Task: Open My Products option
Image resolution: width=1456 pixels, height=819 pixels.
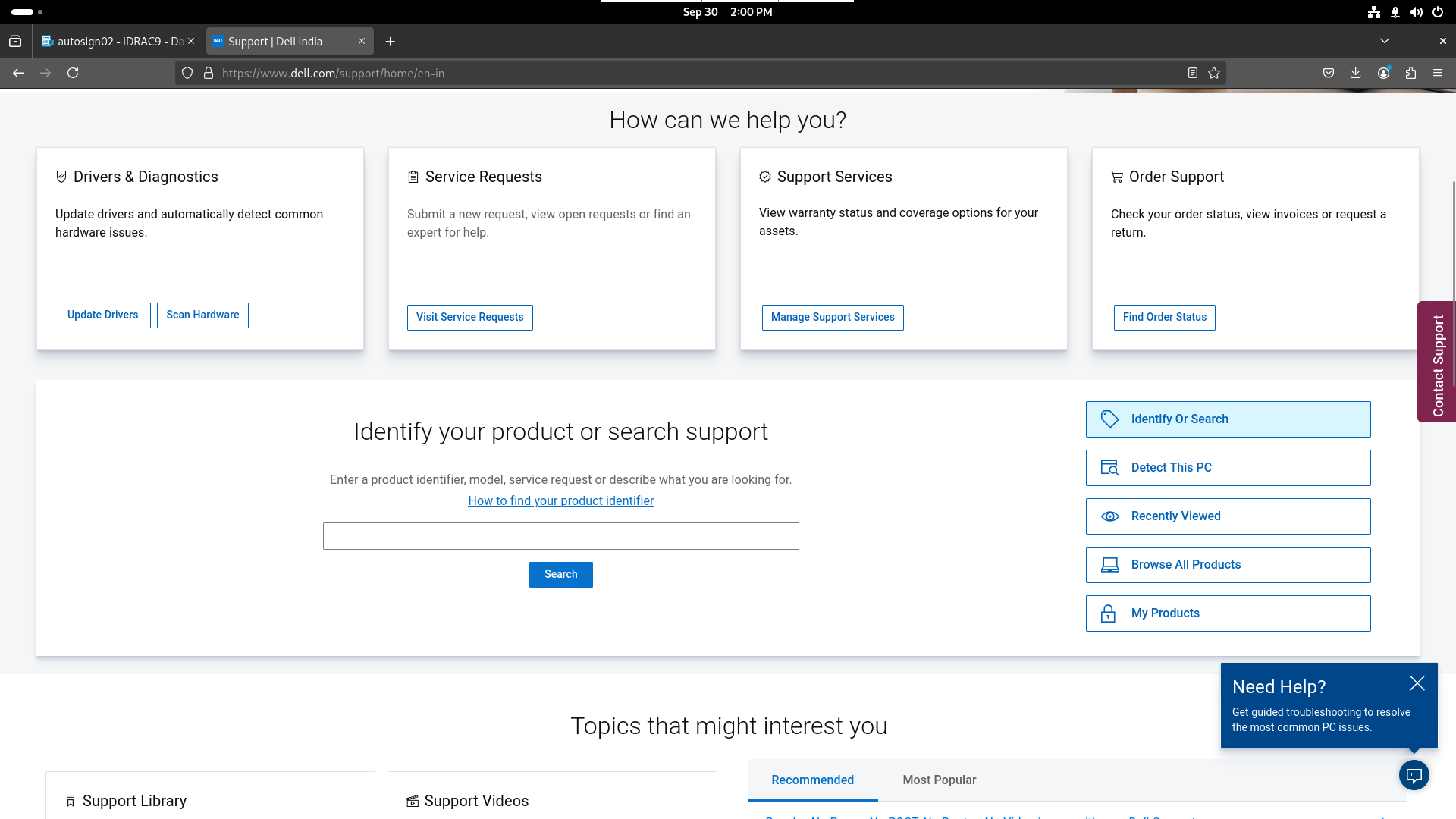Action: coord(1228,613)
